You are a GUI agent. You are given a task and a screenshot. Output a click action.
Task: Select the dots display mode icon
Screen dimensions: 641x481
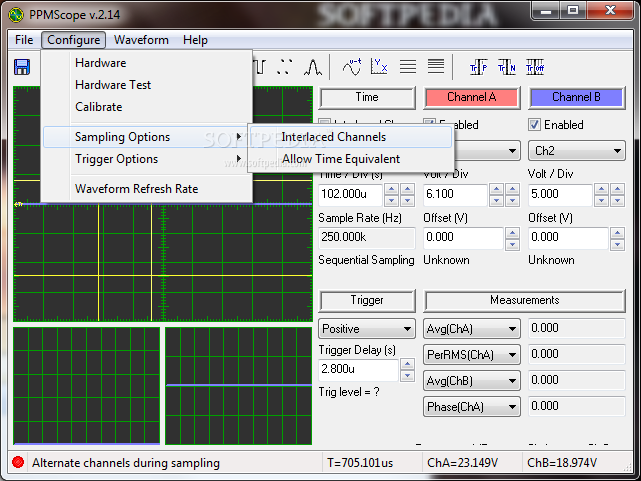(x=284, y=67)
